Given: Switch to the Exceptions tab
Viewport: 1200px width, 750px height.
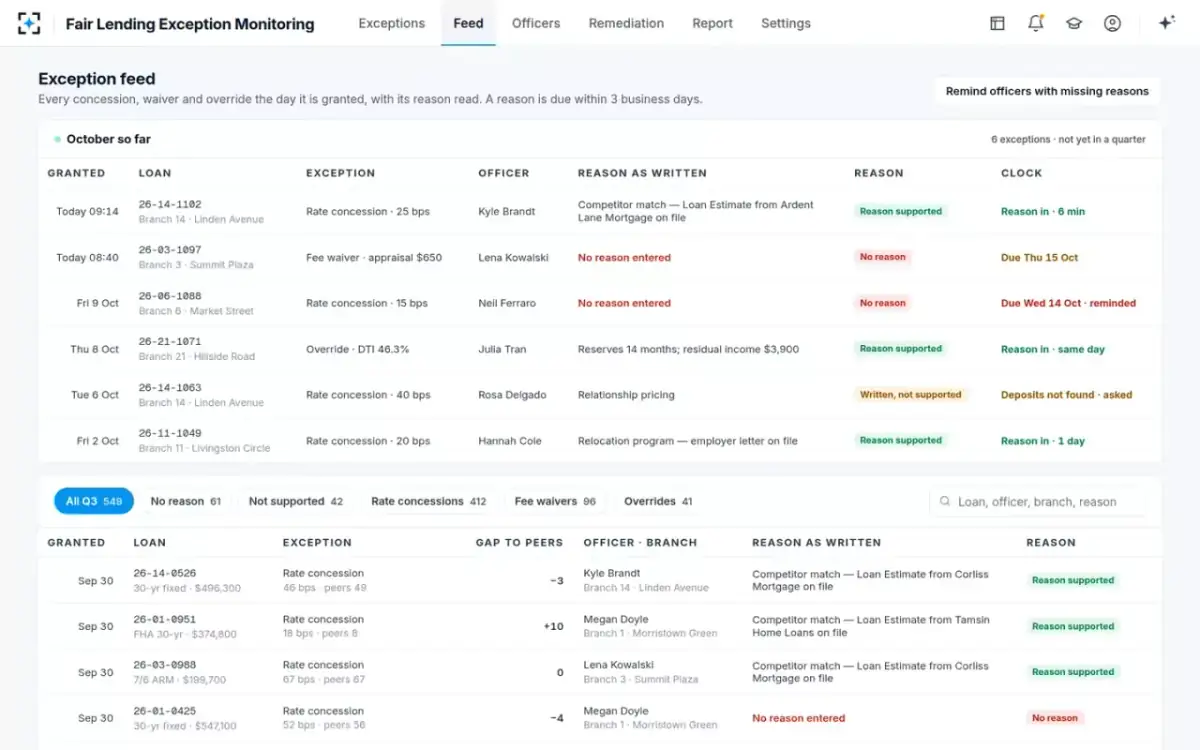Looking at the screenshot, I should [391, 23].
